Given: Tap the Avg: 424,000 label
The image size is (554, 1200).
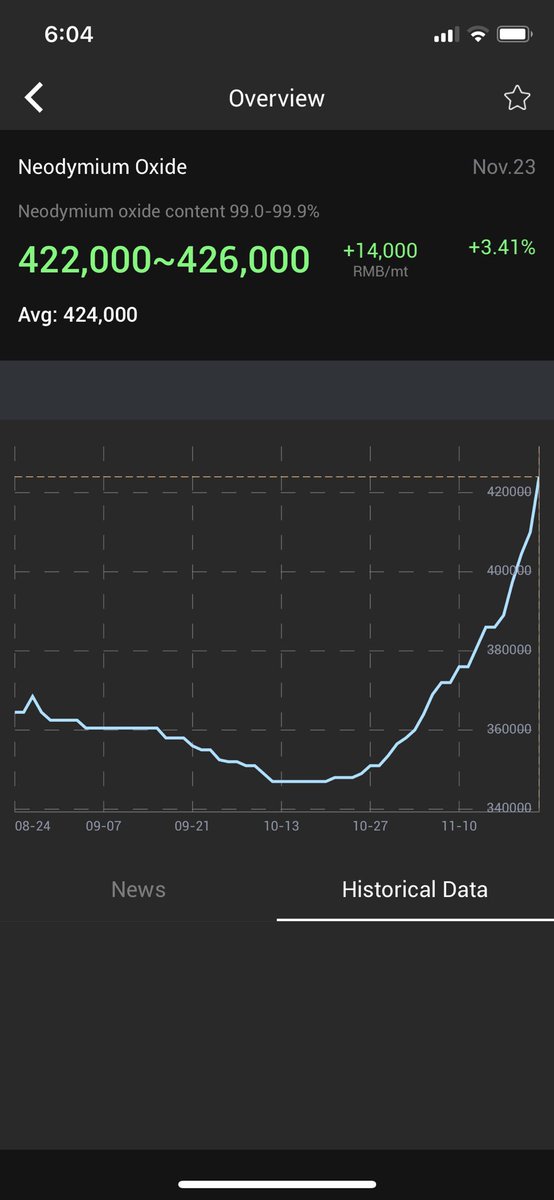Looking at the screenshot, I should (x=78, y=315).
